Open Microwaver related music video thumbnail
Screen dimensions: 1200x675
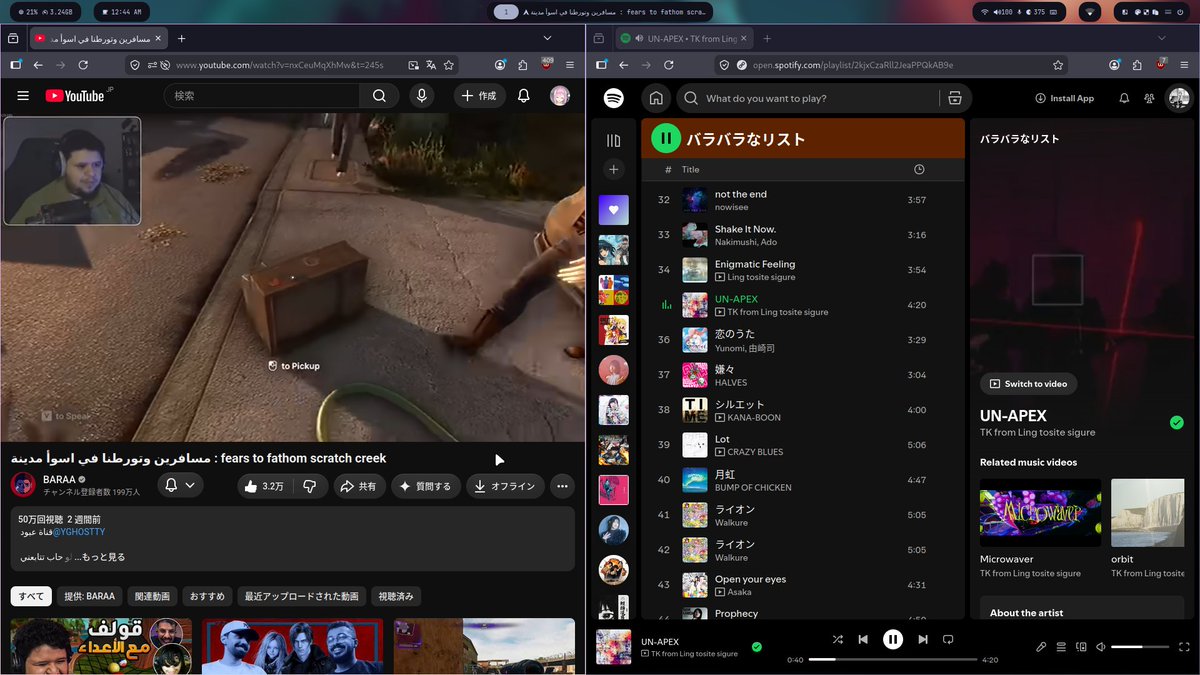[x=1040, y=511]
